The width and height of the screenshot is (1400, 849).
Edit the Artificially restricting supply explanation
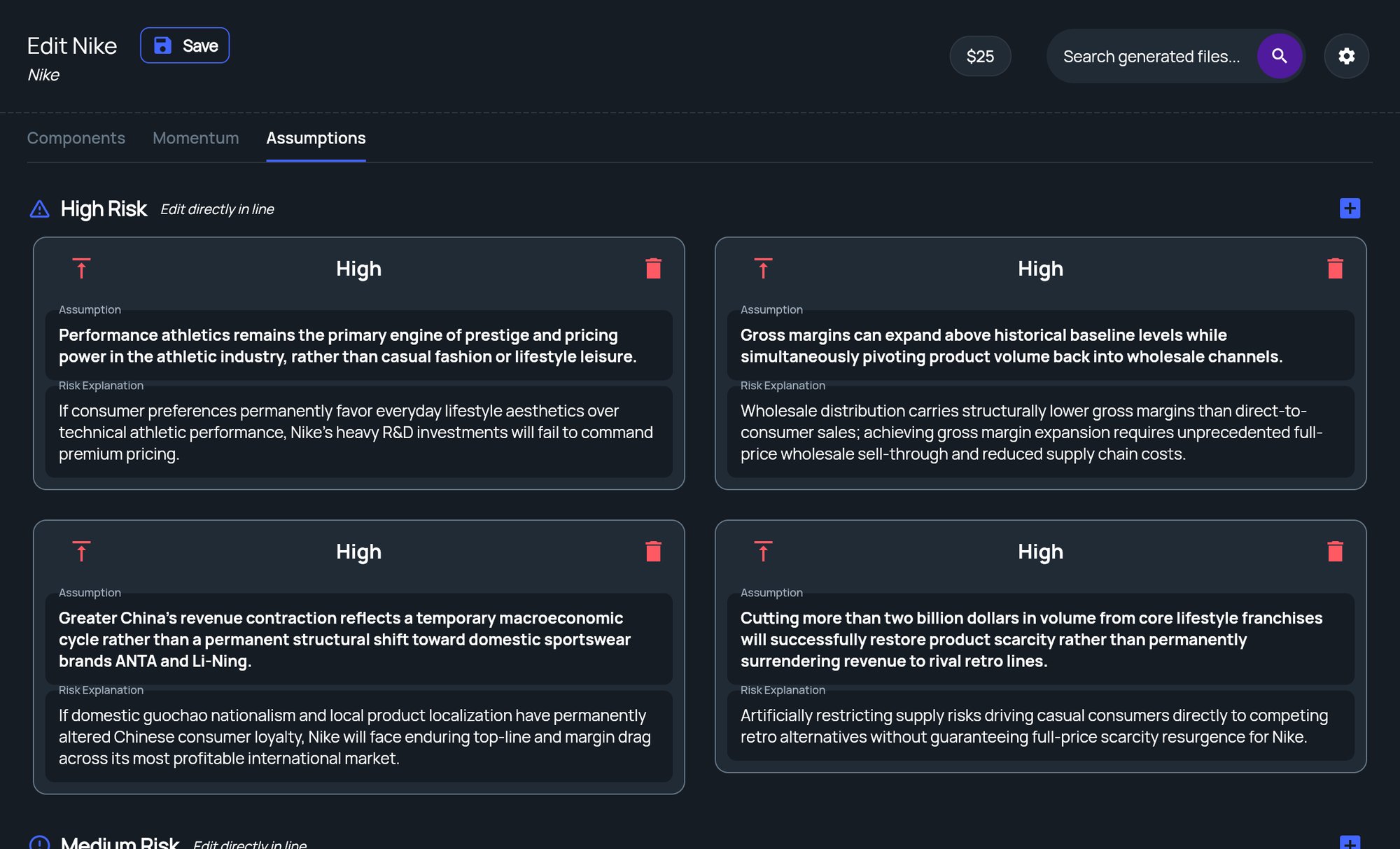coord(1040,726)
